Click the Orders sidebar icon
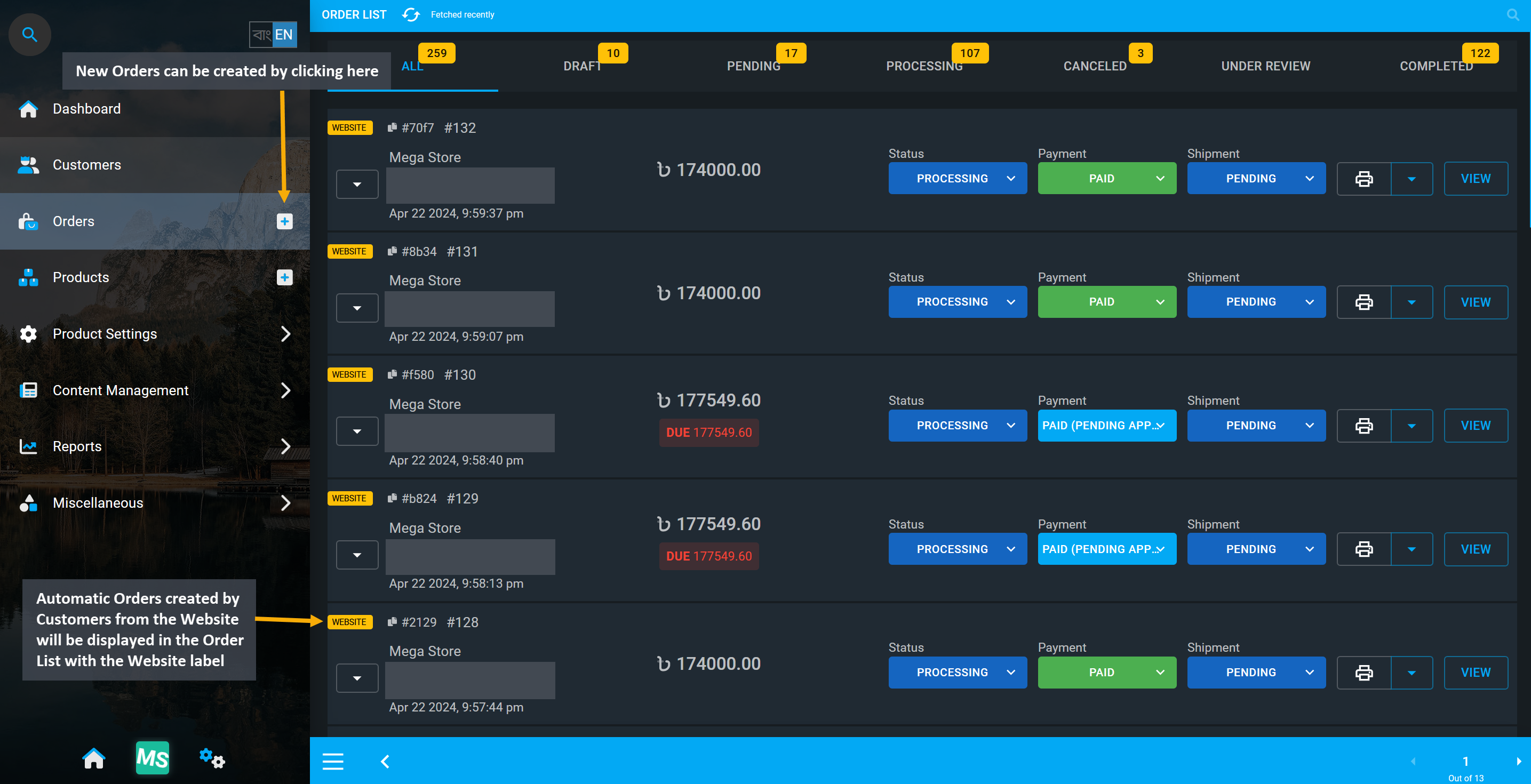The height and width of the screenshot is (784, 1531). coord(28,221)
